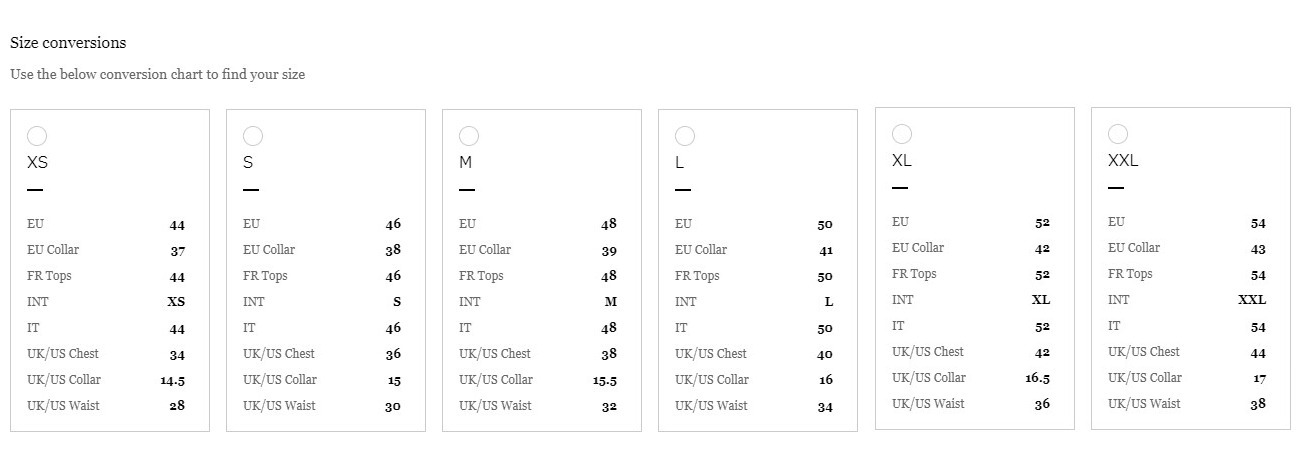Click the Size conversions heading
This screenshot has height=453, width=1300.
68,43
